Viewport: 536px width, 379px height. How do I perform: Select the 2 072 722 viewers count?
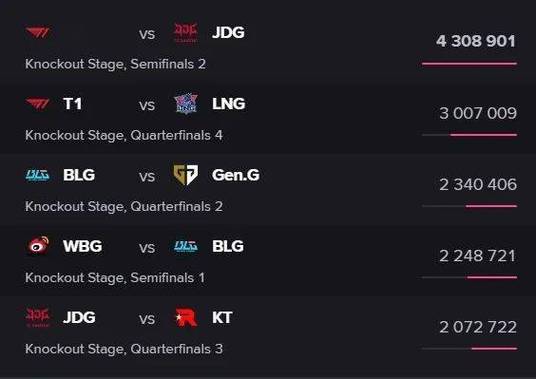click(478, 327)
